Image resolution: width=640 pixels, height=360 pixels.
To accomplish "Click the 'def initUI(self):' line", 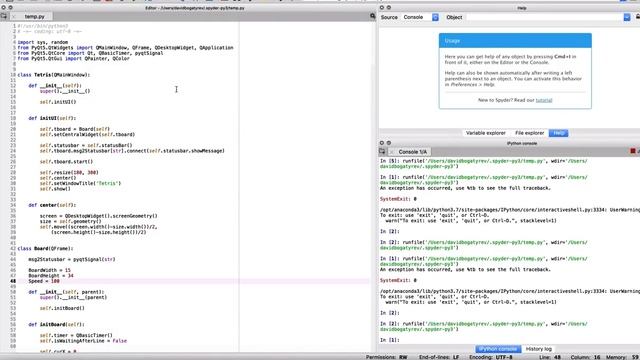I will click(52, 118).
